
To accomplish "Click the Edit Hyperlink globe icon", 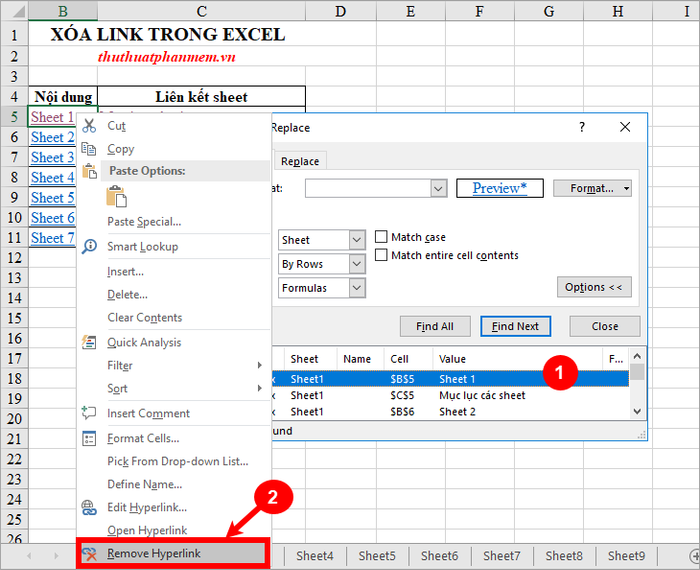I will click(x=89, y=508).
